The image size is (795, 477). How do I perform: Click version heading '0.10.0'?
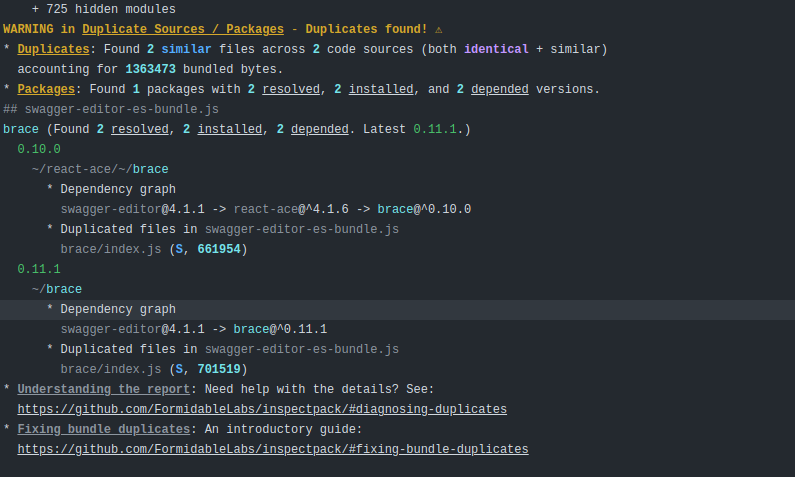point(39,150)
